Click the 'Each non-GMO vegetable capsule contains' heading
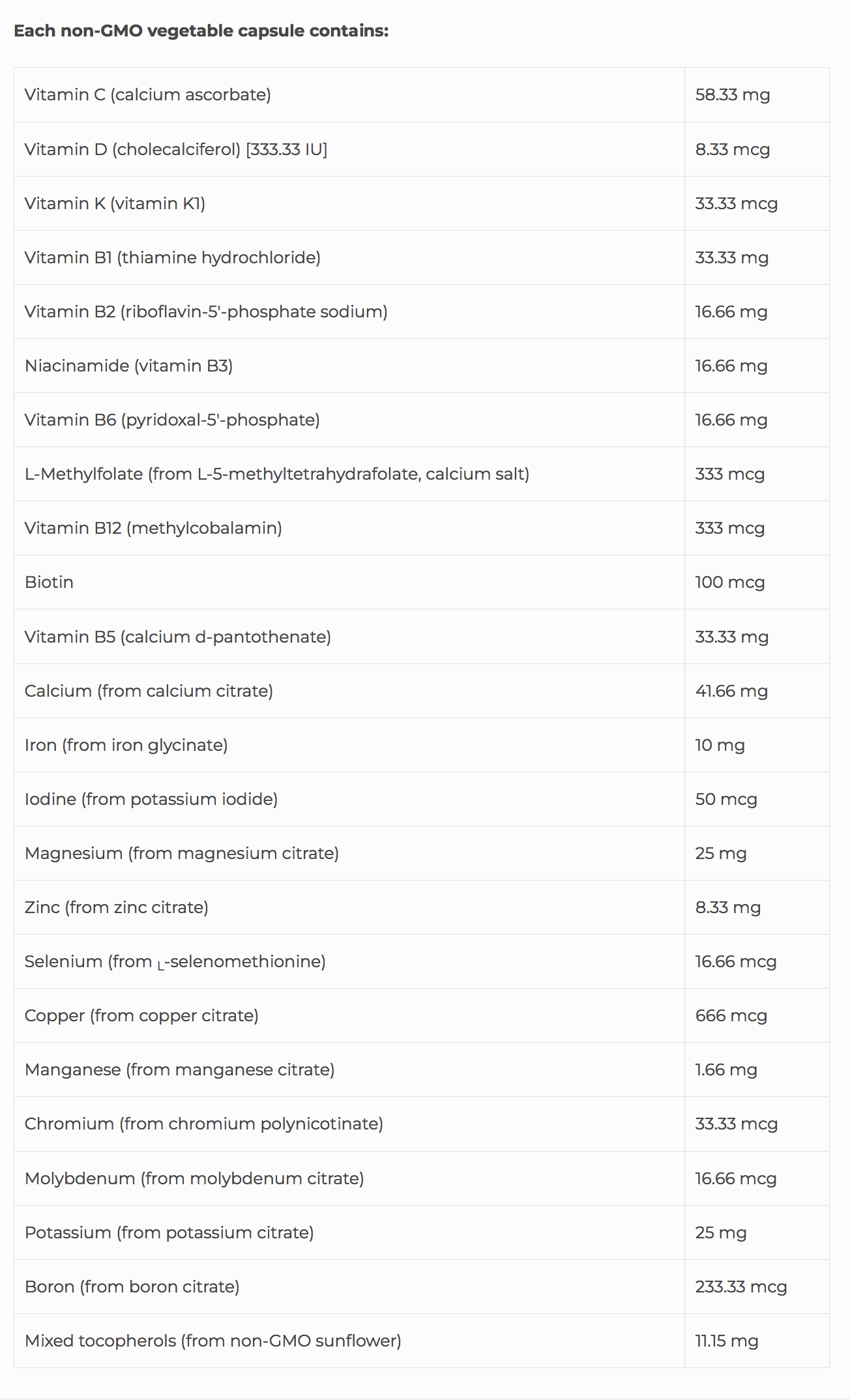 tap(201, 31)
